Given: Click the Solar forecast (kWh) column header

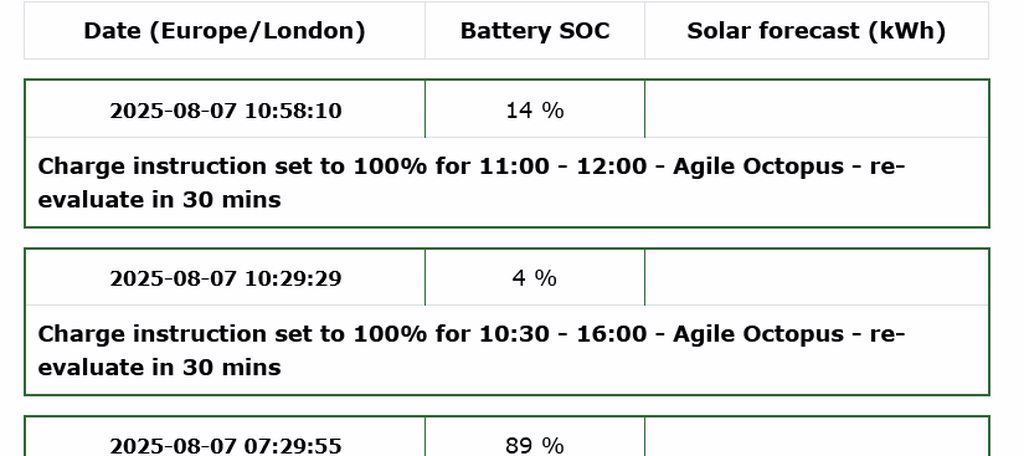Looking at the screenshot, I should point(816,31).
